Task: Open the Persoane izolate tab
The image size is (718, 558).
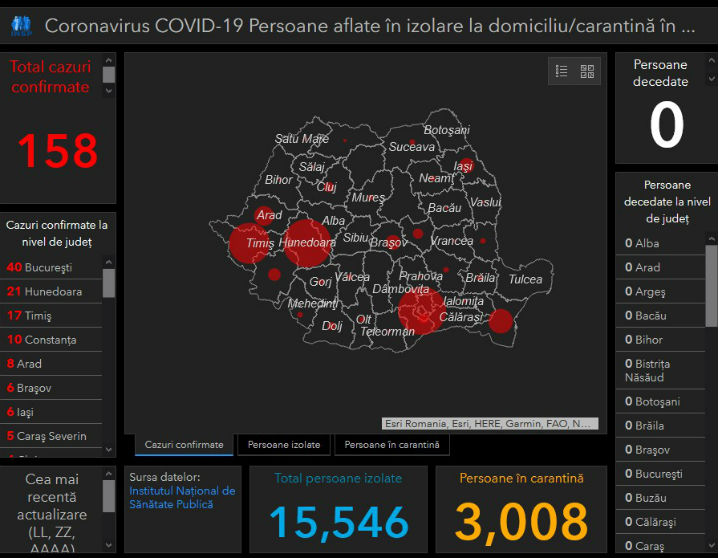Action: pyautogui.click(x=284, y=444)
